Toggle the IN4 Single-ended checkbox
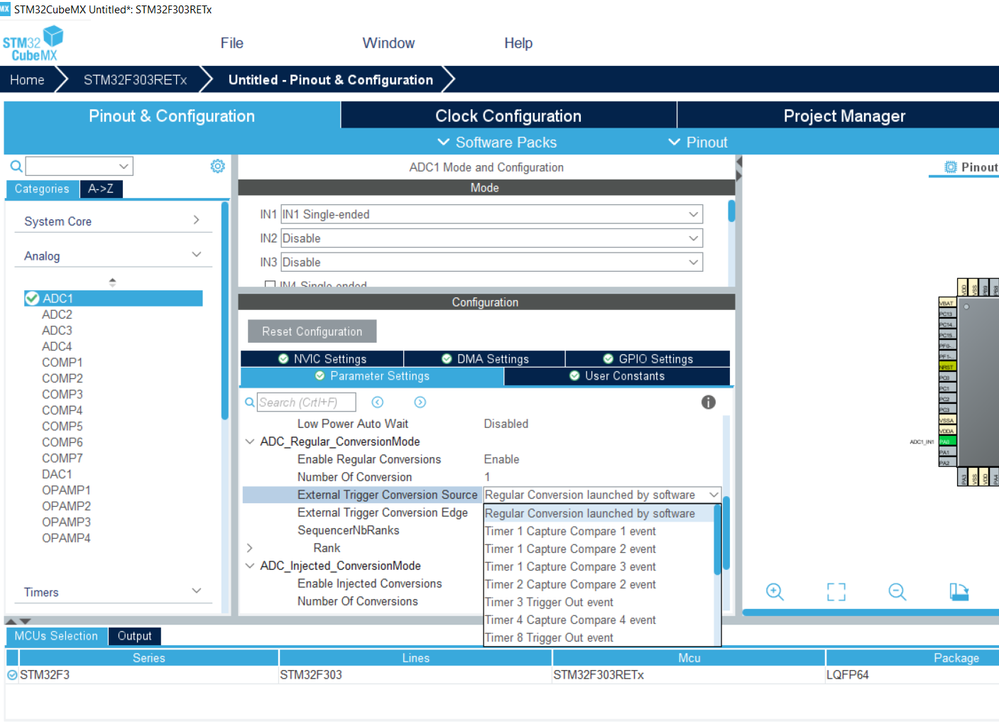Screen dimensions: 999x726 coord(270,285)
